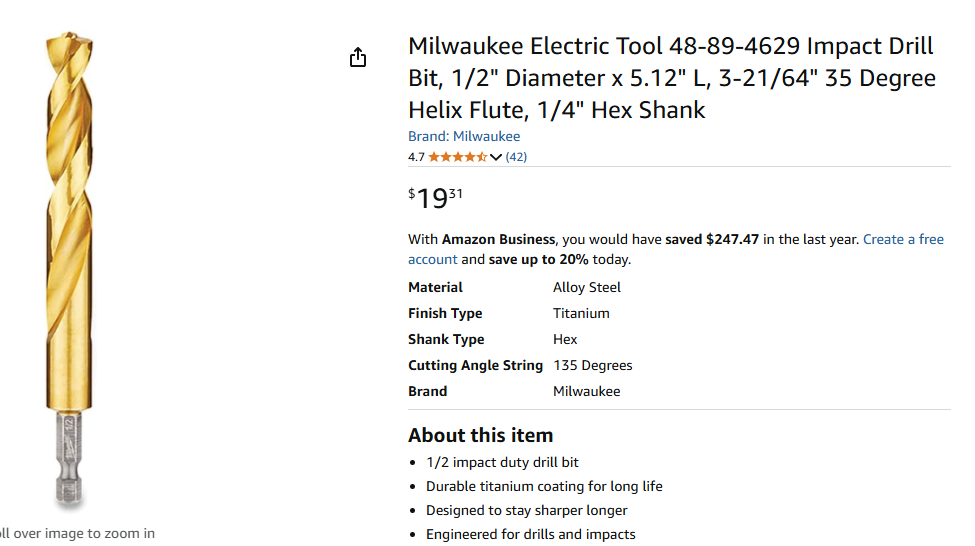Click the "Create a free account" link
The image size is (975, 546).
coord(903,239)
